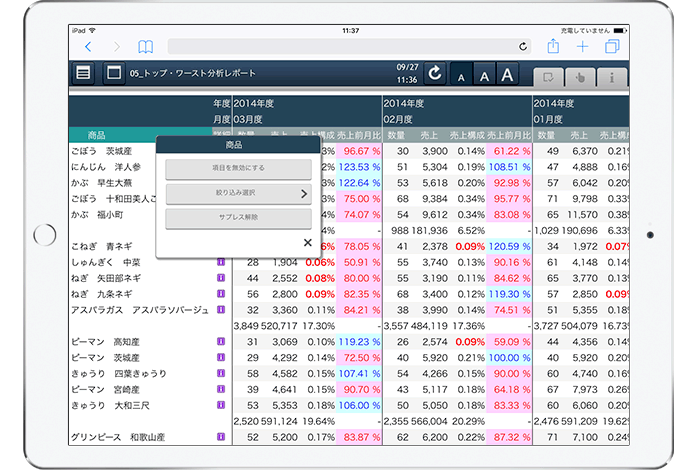The image size is (699, 470).
Task: Open the report list menu icon
Action: click(83, 72)
